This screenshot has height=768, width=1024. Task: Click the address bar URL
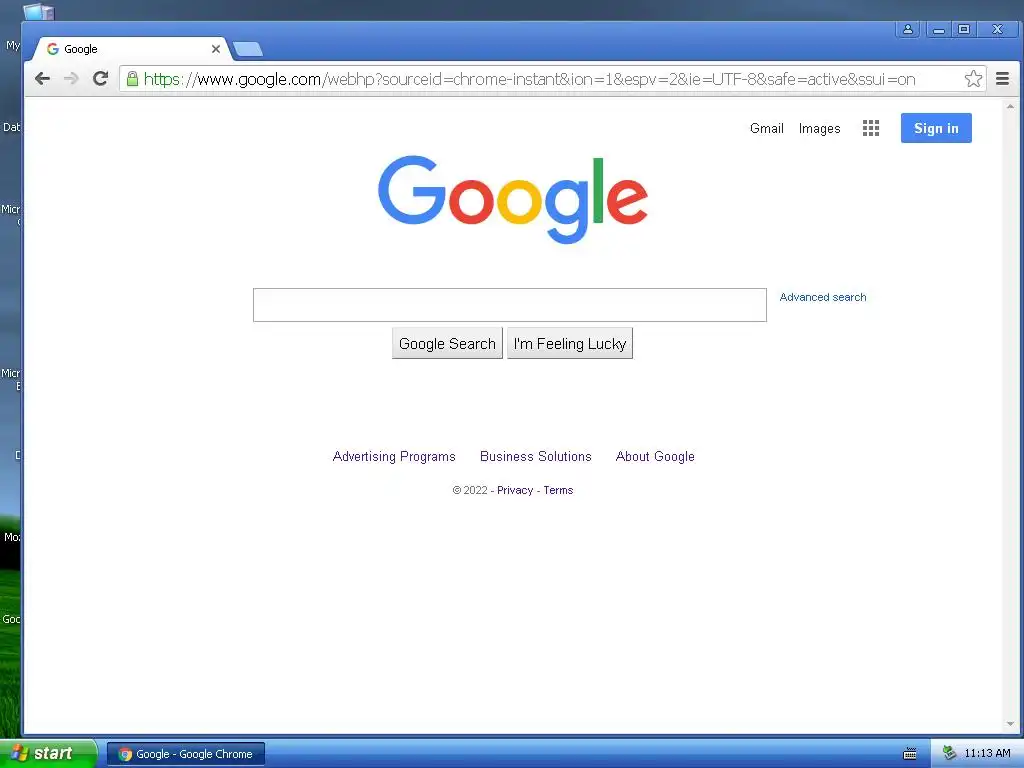tap(529, 79)
